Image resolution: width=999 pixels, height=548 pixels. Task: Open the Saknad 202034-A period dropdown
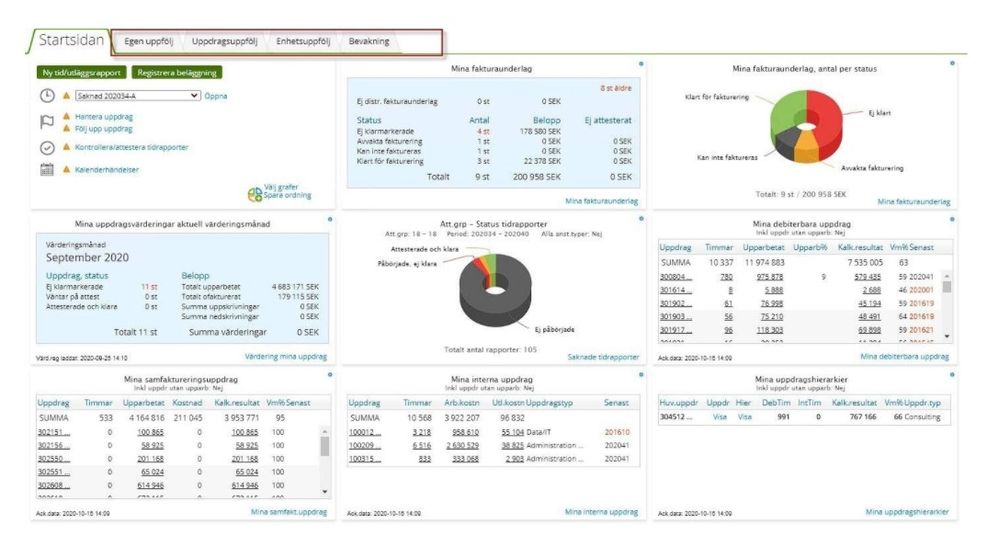tap(138, 96)
